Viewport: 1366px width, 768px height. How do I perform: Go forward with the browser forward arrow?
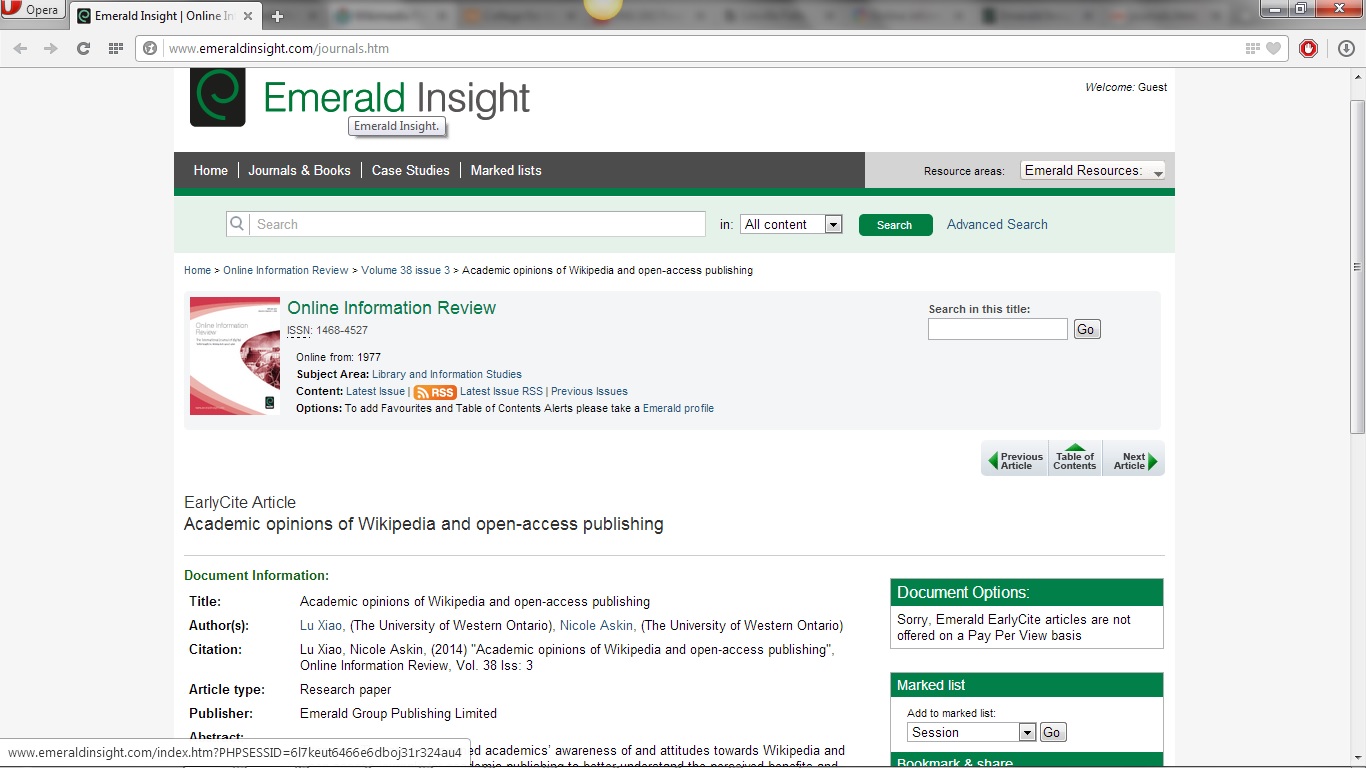pyautogui.click(x=51, y=48)
